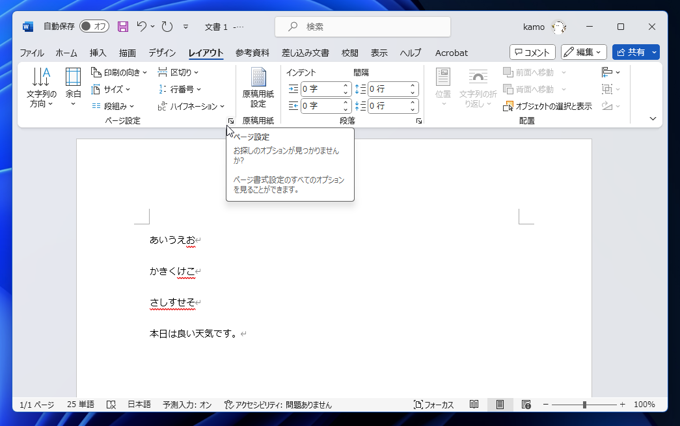
Task: Open 印刷の向き orientation dropdown
Action: 119,72
